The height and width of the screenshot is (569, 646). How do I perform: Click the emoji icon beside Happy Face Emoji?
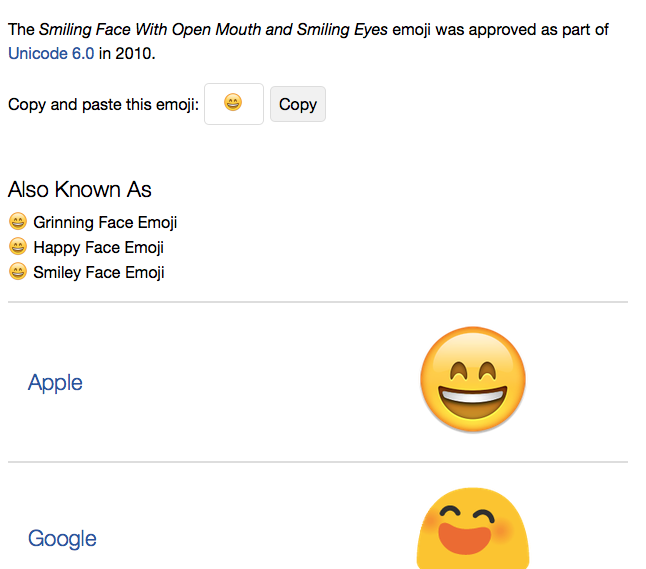point(18,246)
